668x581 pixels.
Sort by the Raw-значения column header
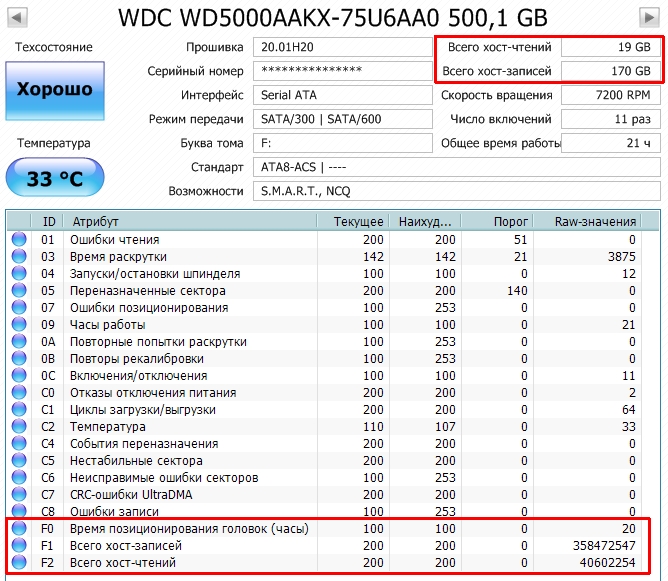tap(587, 221)
